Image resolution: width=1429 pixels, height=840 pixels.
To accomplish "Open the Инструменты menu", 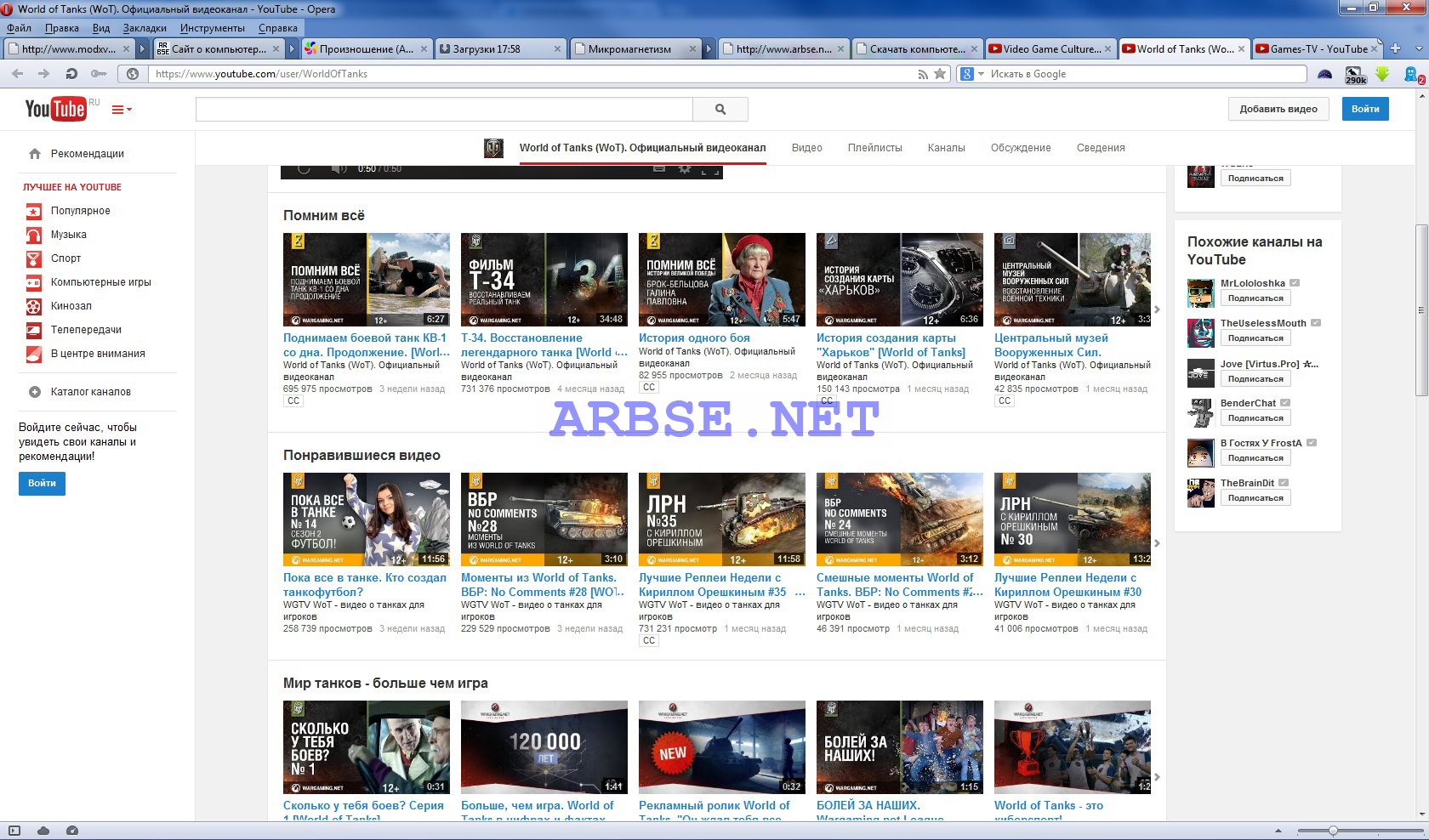I will click(x=213, y=28).
